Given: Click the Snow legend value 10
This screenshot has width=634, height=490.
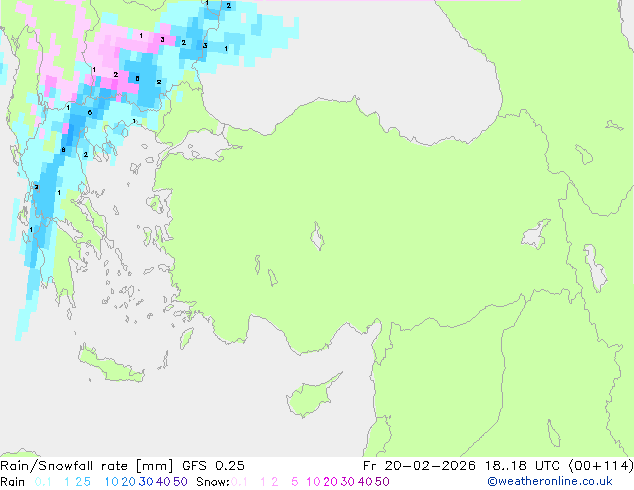Looking at the screenshot, I should 313,482.
